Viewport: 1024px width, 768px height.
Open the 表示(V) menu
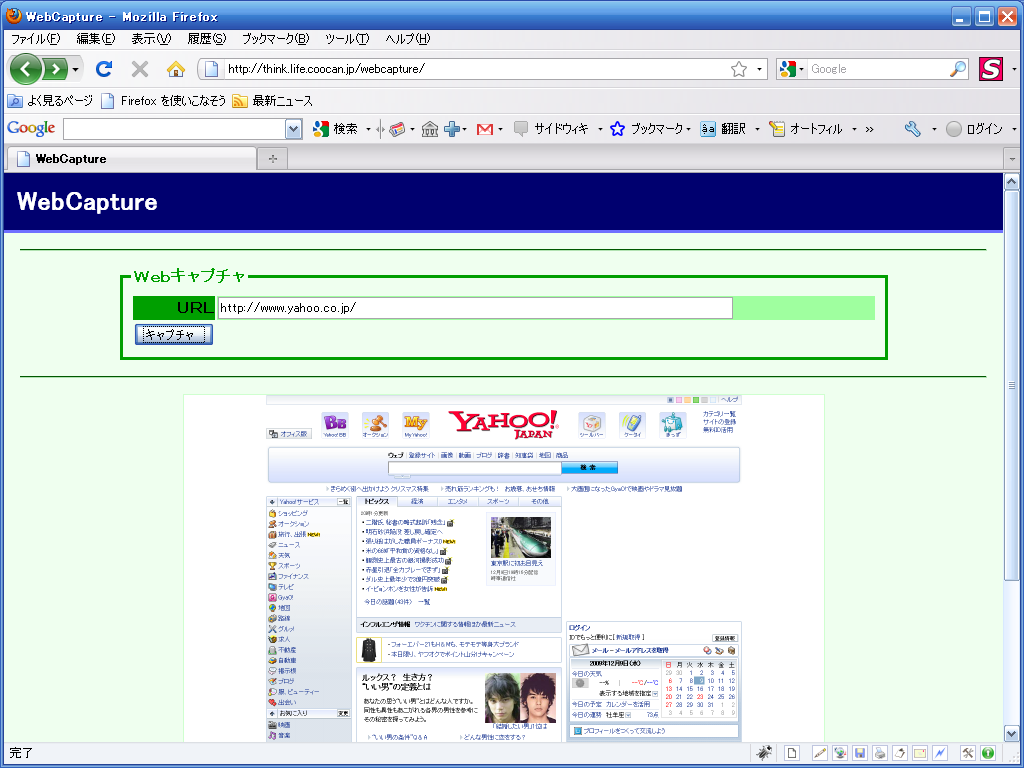tap(151, 39)
